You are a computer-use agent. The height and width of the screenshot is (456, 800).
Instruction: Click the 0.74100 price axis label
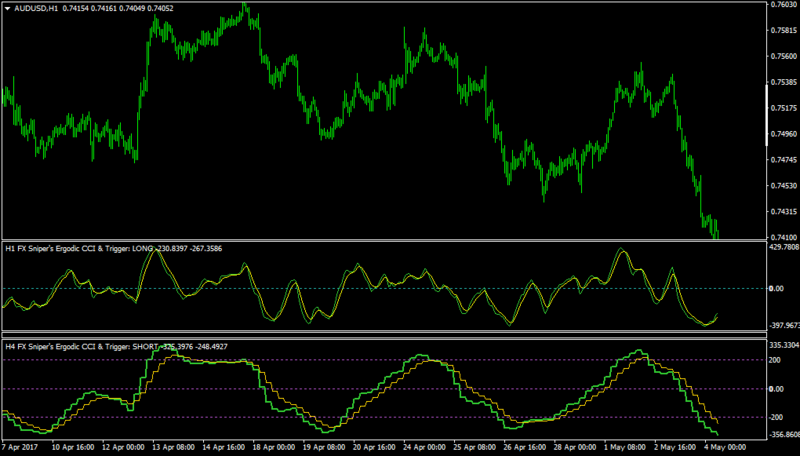coord(783,237)
